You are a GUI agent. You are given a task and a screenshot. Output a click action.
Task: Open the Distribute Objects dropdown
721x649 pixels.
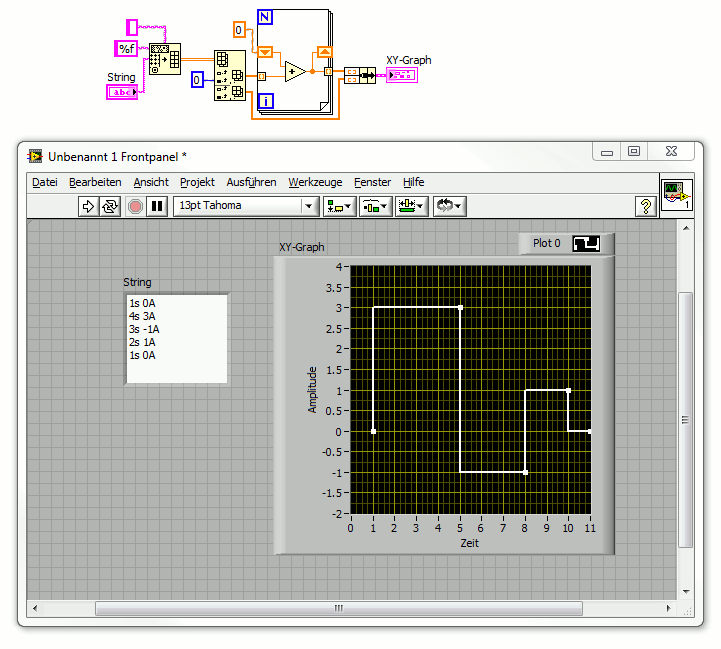coord(375,206)
